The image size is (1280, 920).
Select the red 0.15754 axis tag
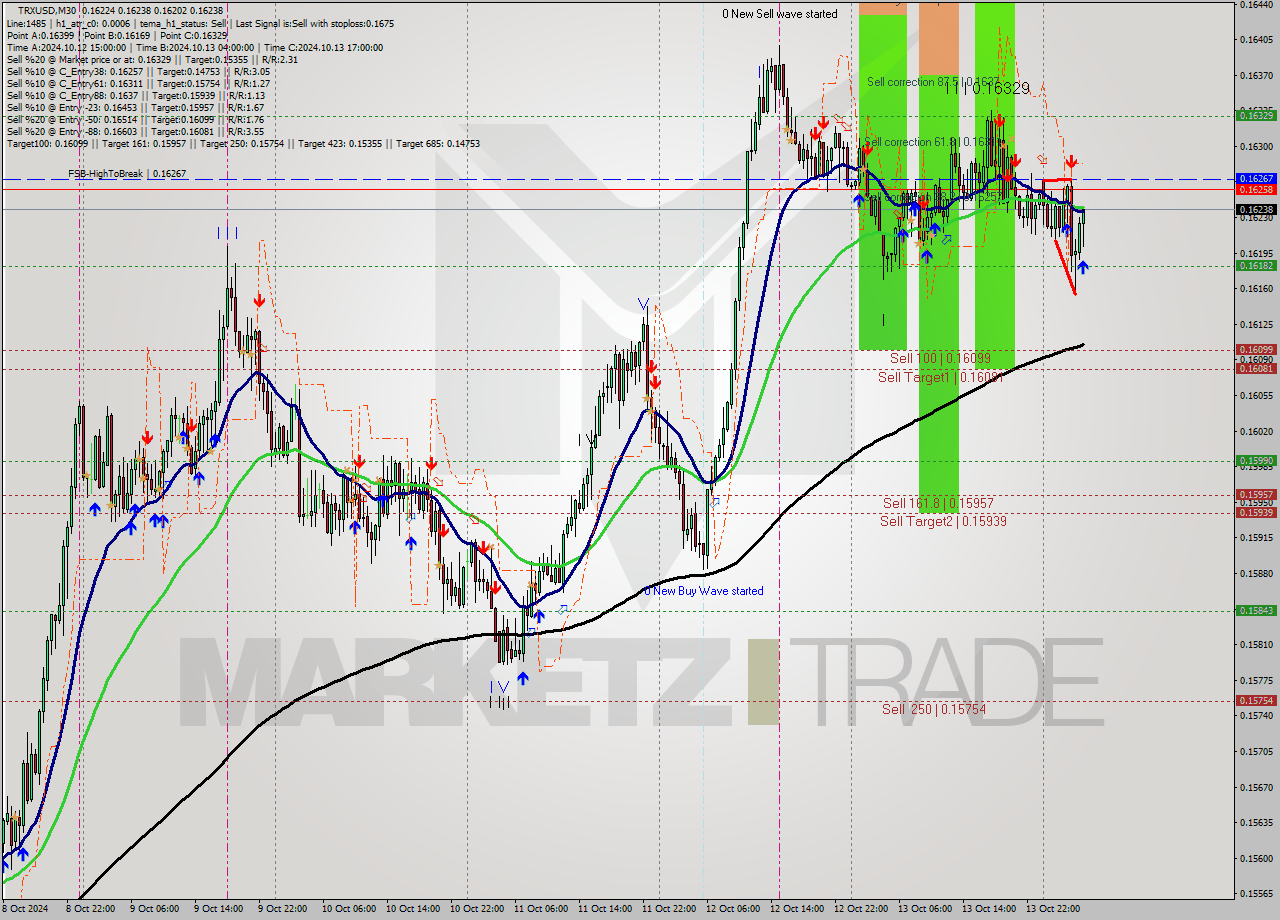[1256, 700]
